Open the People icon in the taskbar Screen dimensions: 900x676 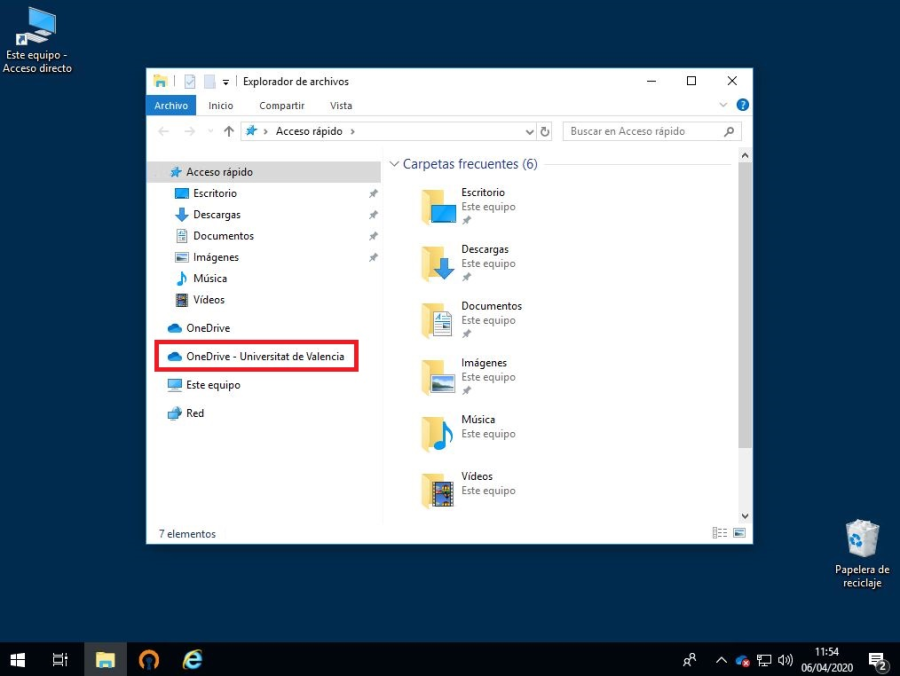tap(689, 661)
